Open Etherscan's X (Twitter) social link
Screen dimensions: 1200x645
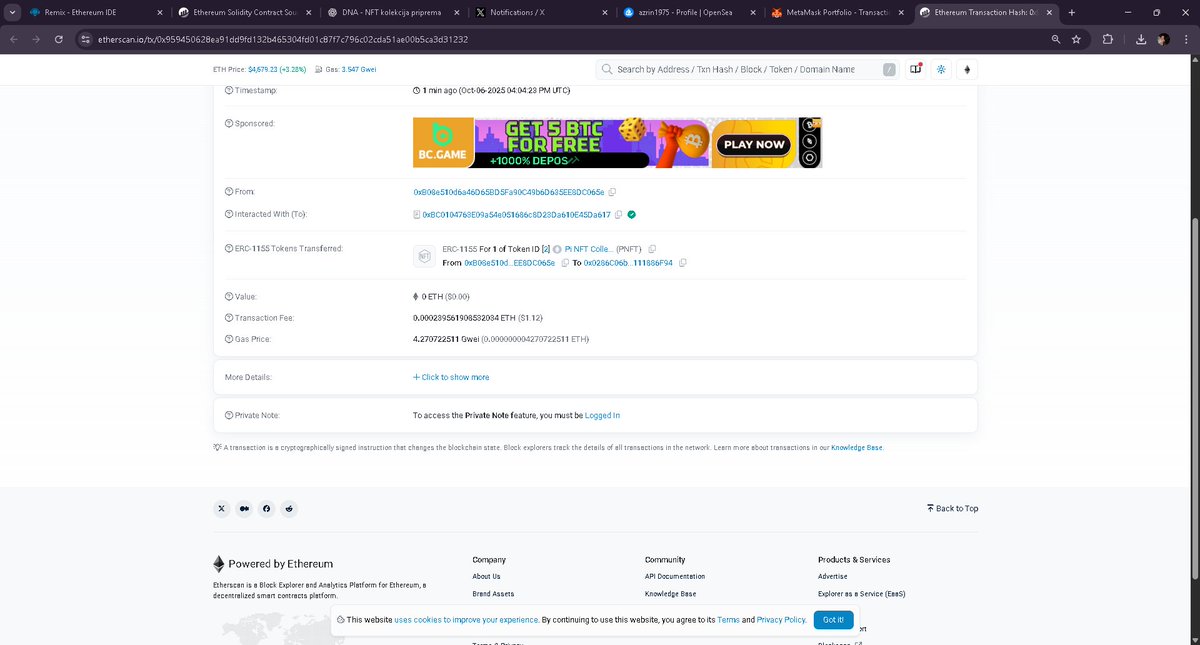point(222,508)
